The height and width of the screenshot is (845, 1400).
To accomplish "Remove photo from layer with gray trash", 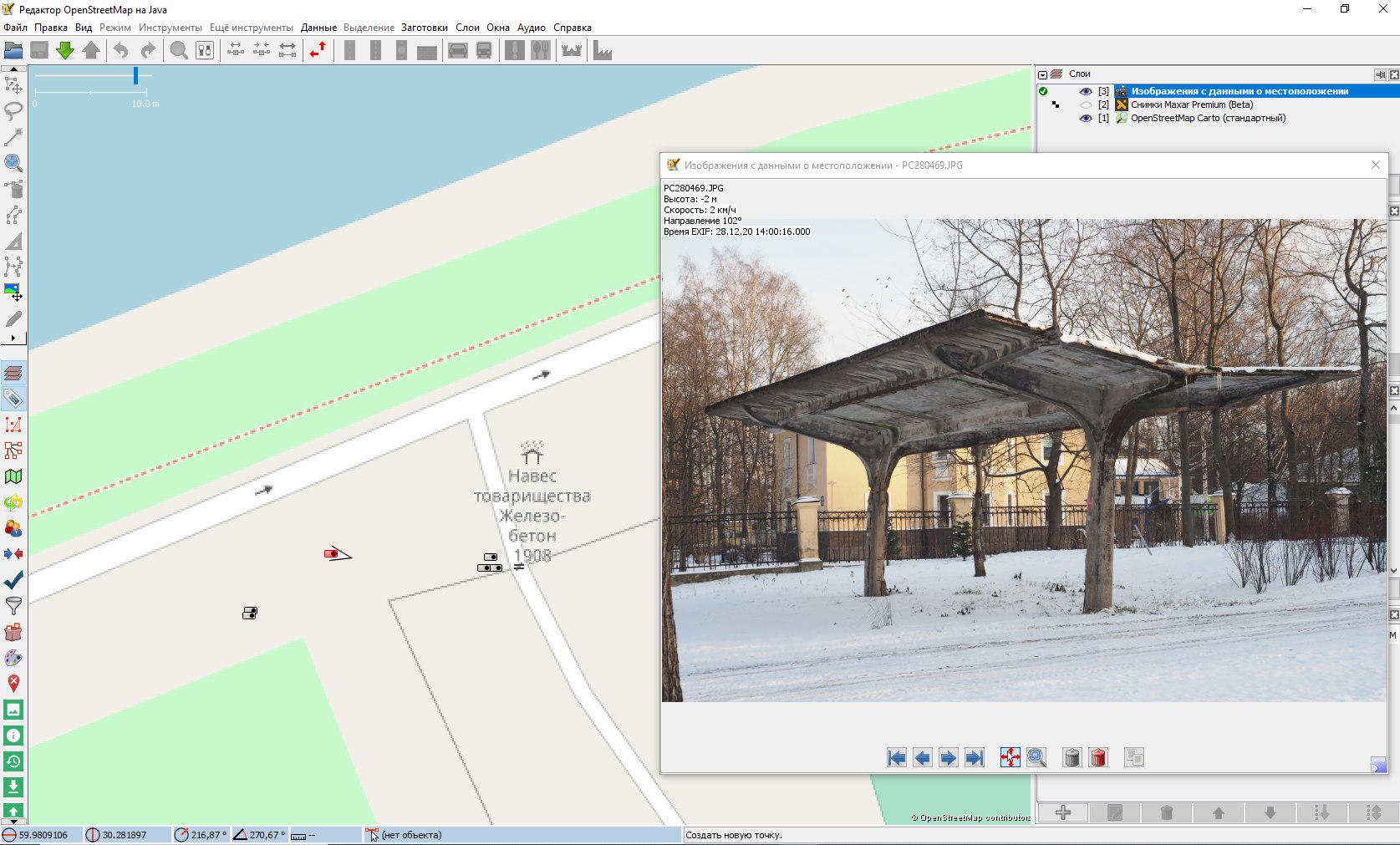I will (x=1072, y=758).
